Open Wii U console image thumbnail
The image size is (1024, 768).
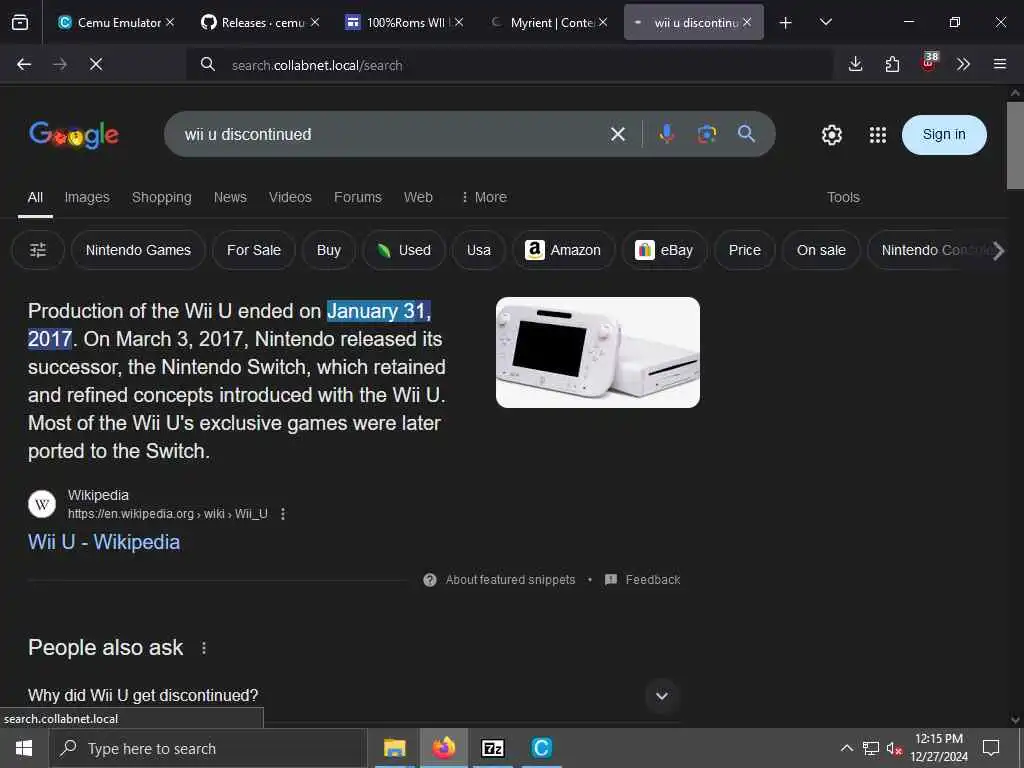(x=598, y=353)
